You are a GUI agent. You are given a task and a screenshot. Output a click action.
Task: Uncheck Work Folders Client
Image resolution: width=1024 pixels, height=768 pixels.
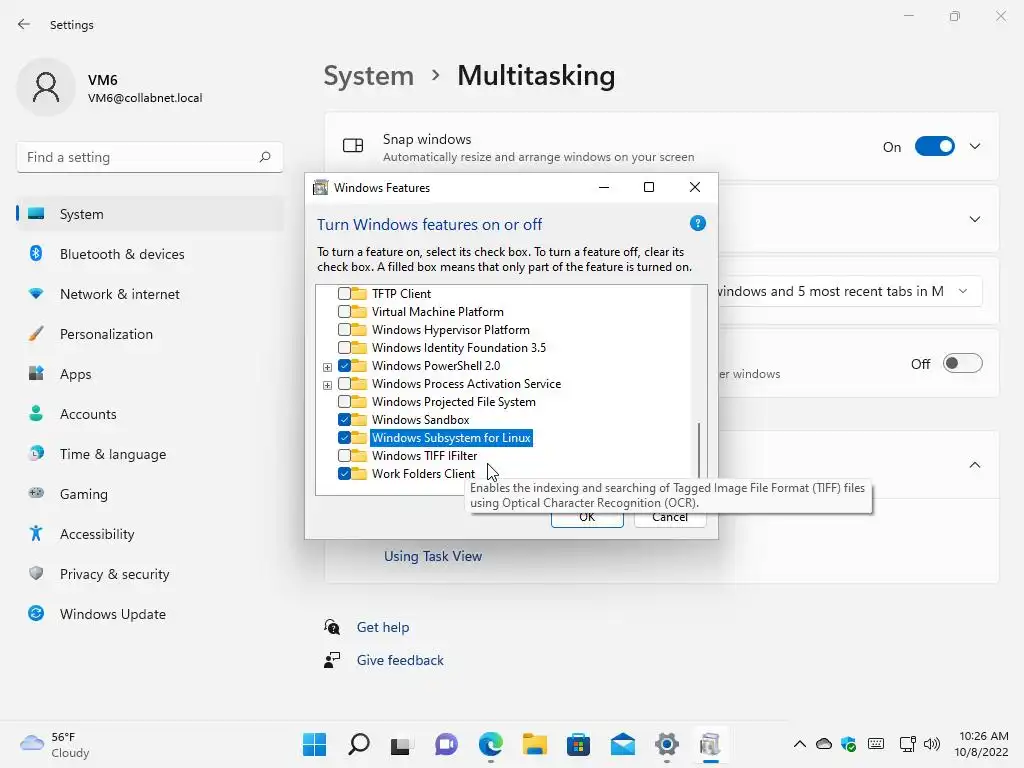(344, 473)
